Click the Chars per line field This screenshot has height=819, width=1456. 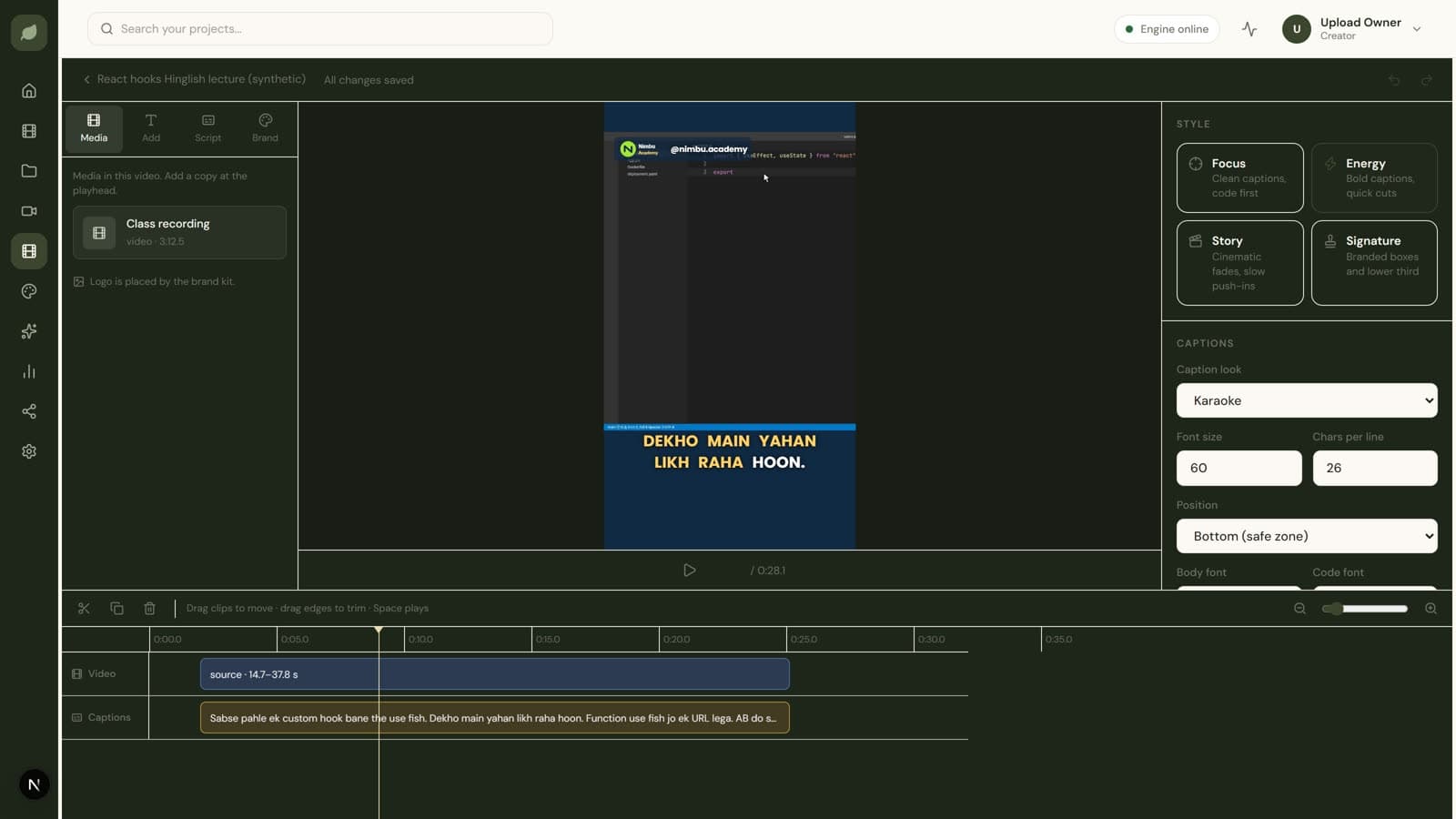click(x=1375, y=468)
